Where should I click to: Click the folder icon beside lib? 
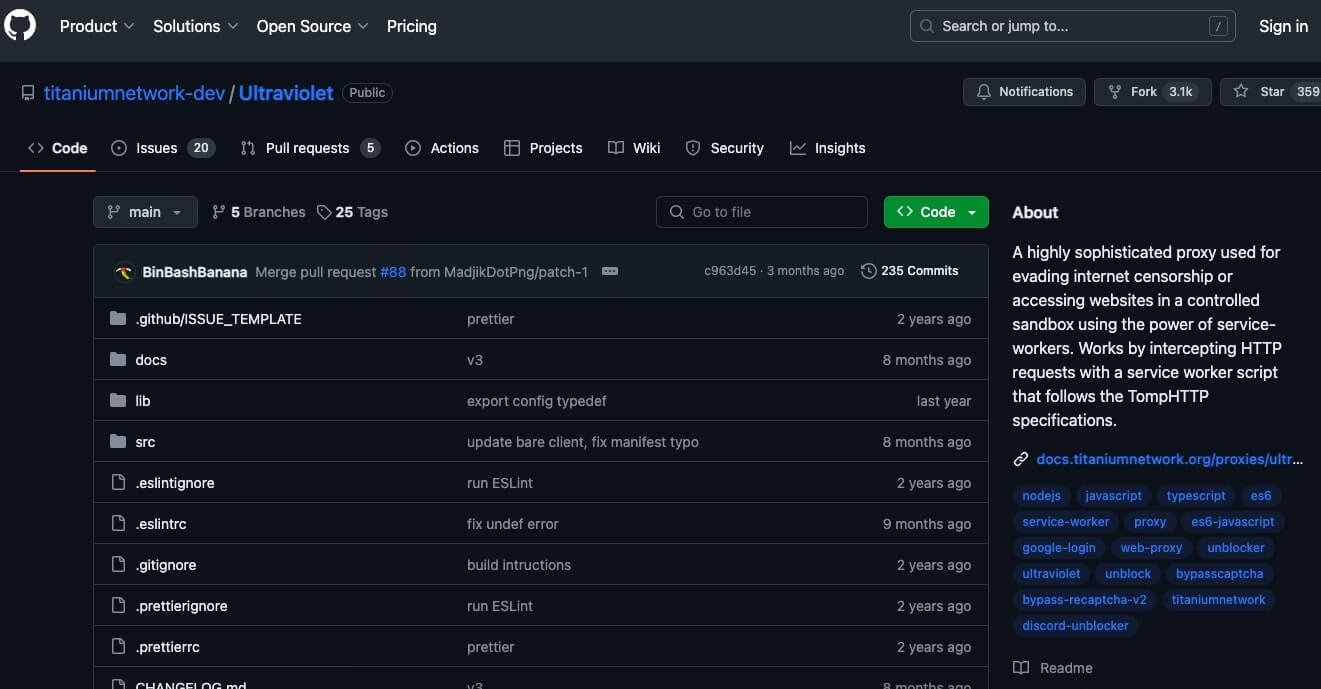tap(118, 401)
